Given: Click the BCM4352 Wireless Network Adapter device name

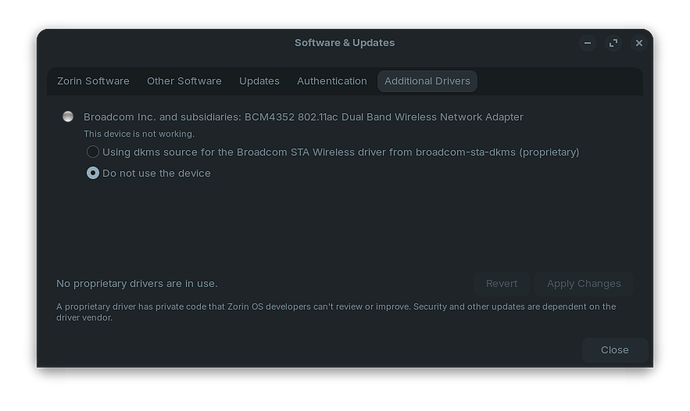Looking at the screenshot, I should 303,117.
